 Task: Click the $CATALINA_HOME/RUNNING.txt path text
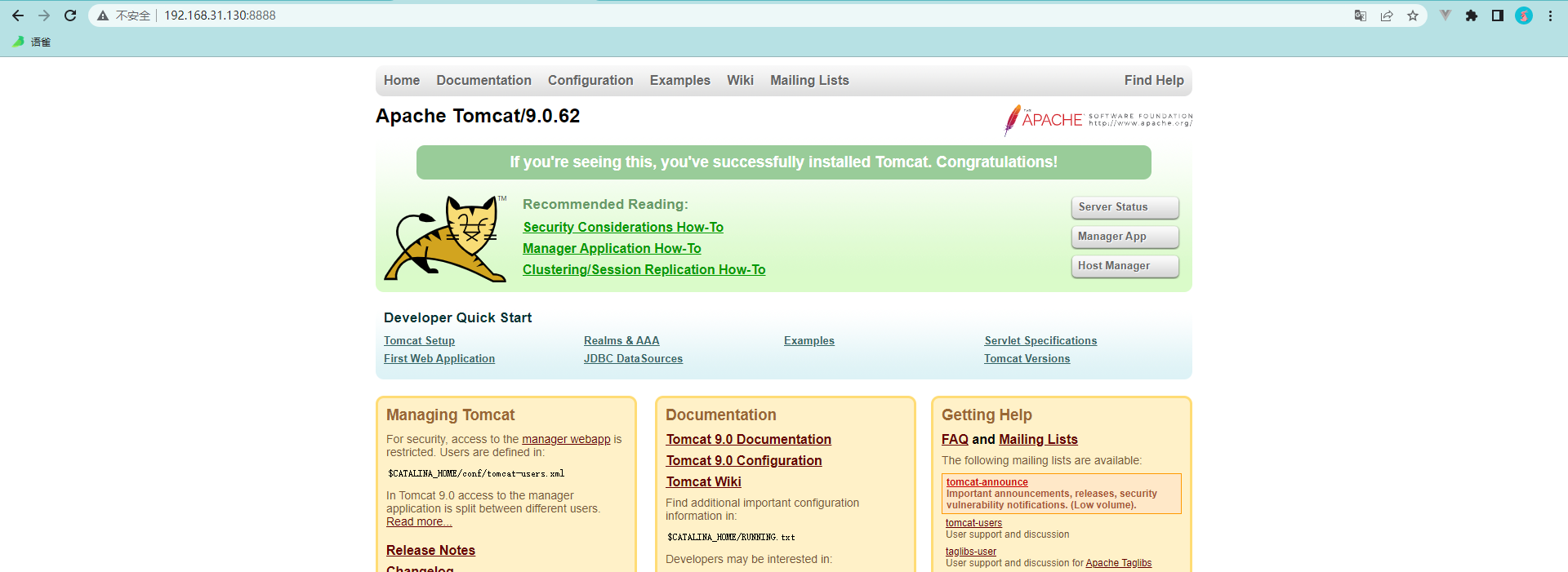pyautogui.click(x=731, y=537)
